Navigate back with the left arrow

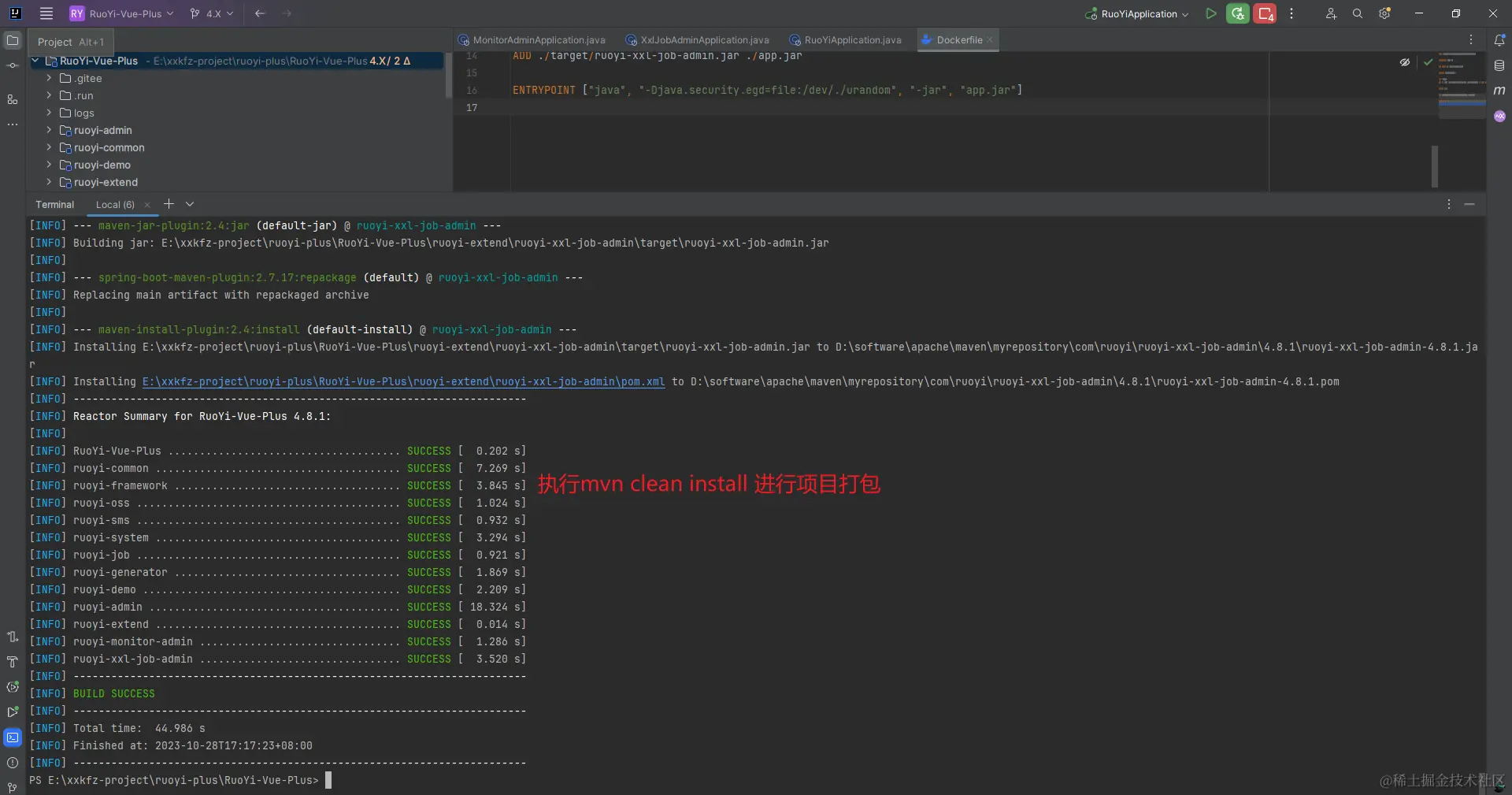tap(260, 13)
